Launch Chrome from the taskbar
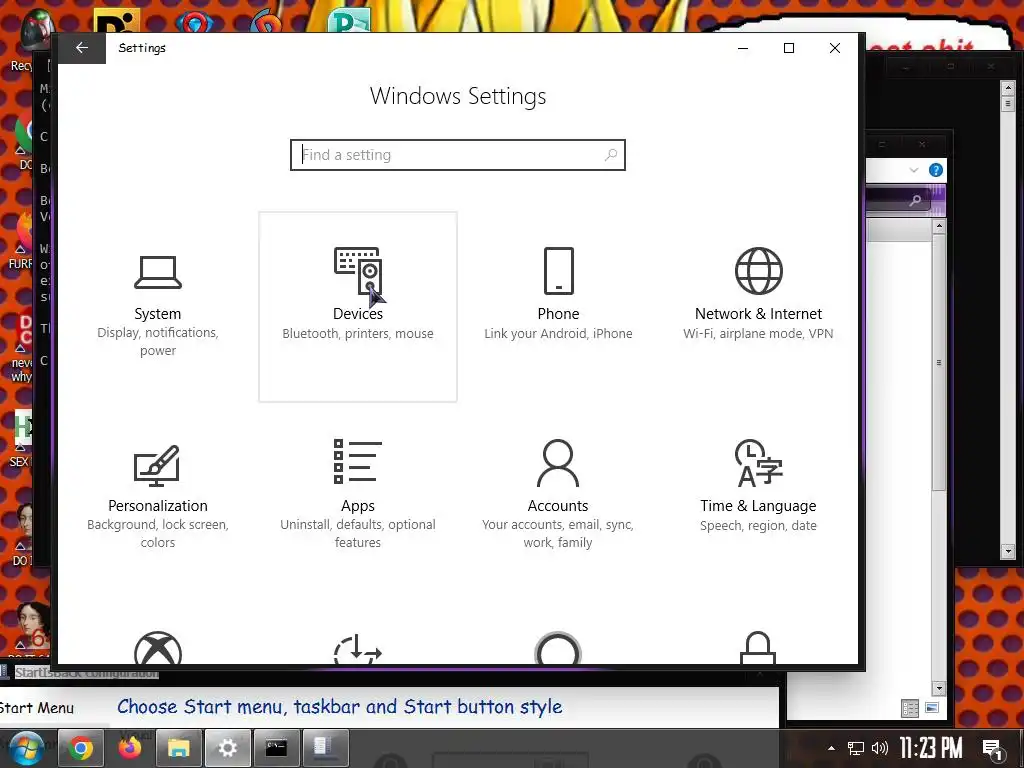Viewport: 1024px width, 768px height. pos(81,748)
